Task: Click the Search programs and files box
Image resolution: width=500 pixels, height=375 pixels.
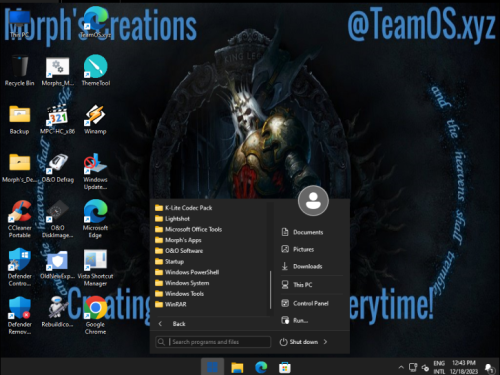Action: [213, 342]
